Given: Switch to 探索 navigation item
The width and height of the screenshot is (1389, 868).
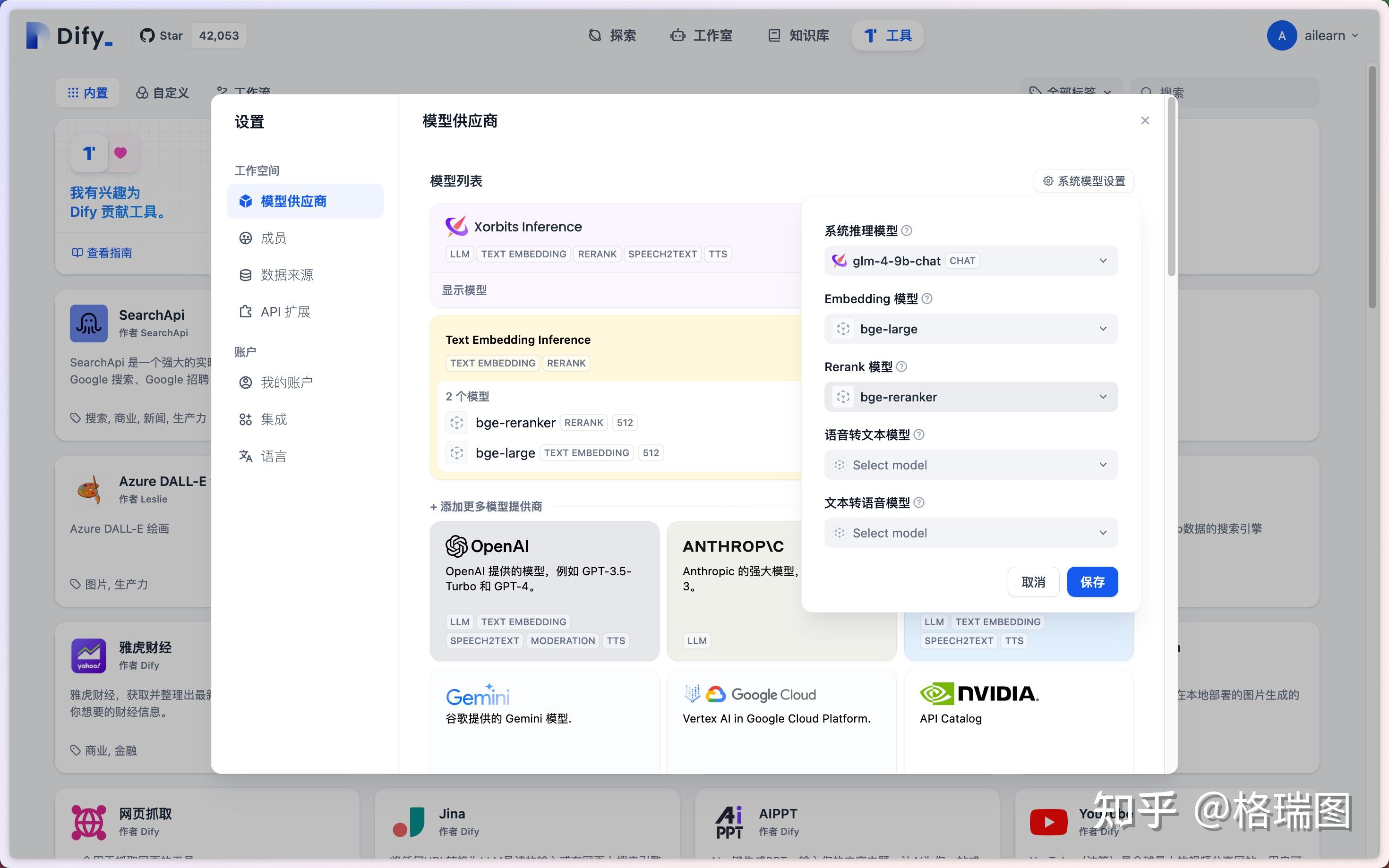Looking at the screenshot, I should click(612, 35).
